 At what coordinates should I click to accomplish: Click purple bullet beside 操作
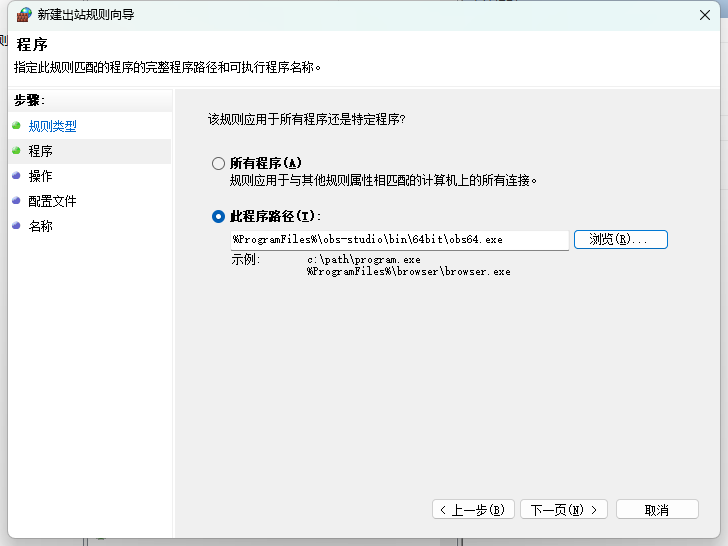17,176
